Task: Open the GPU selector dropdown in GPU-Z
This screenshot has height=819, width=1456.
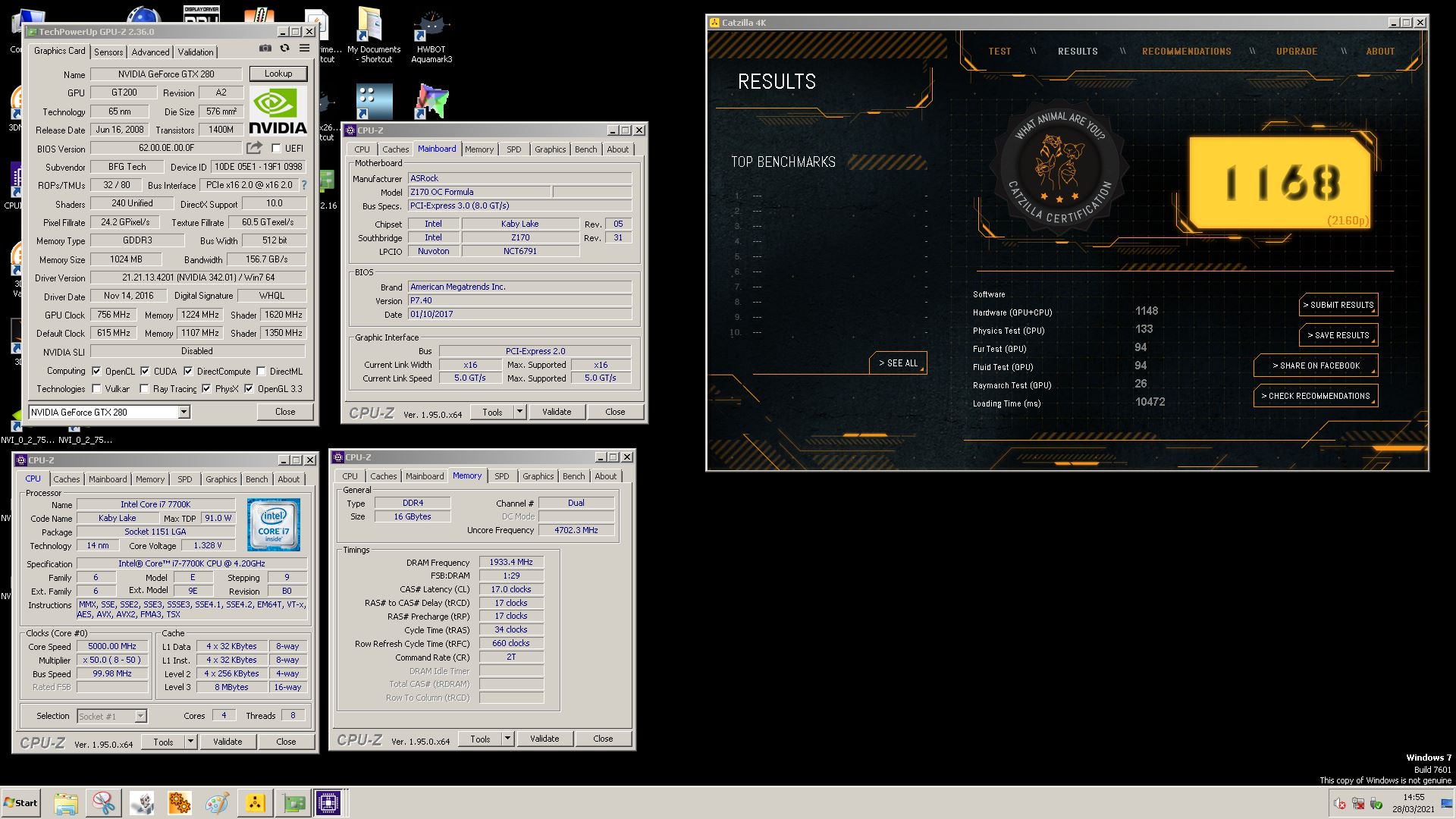Action: 184,413
